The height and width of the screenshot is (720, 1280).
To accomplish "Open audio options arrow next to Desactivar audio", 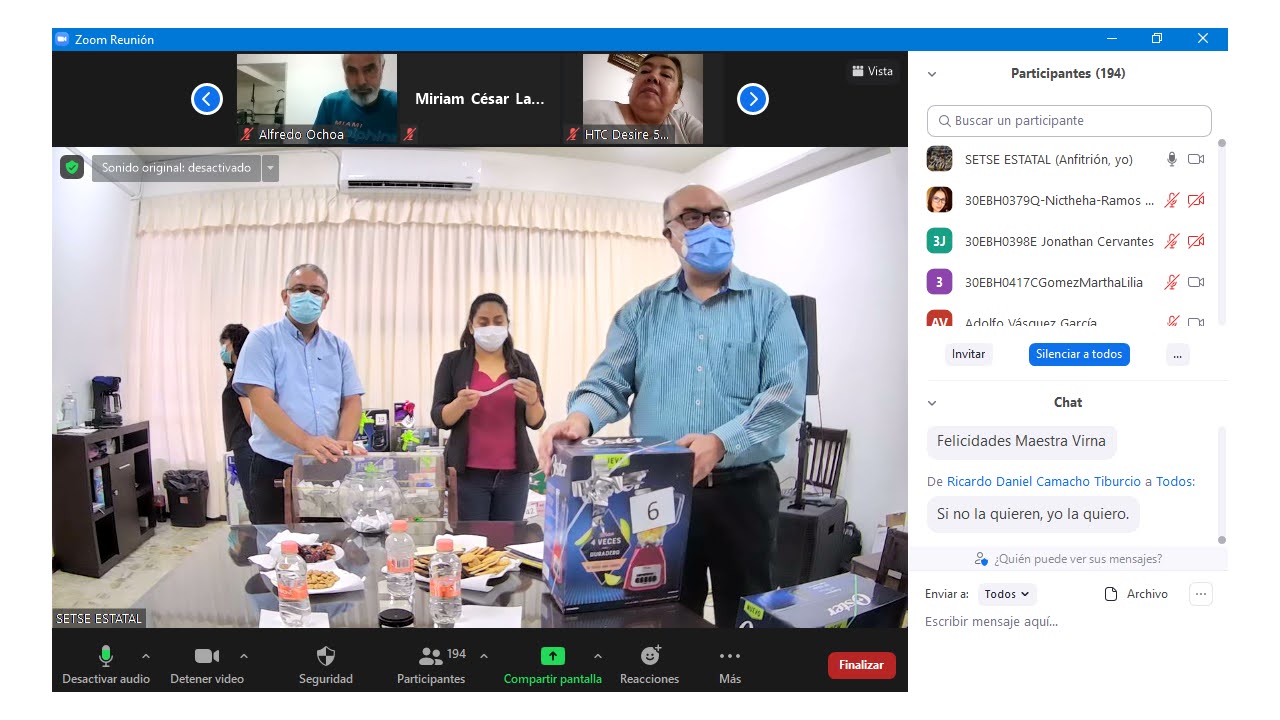I will point(146,656).
